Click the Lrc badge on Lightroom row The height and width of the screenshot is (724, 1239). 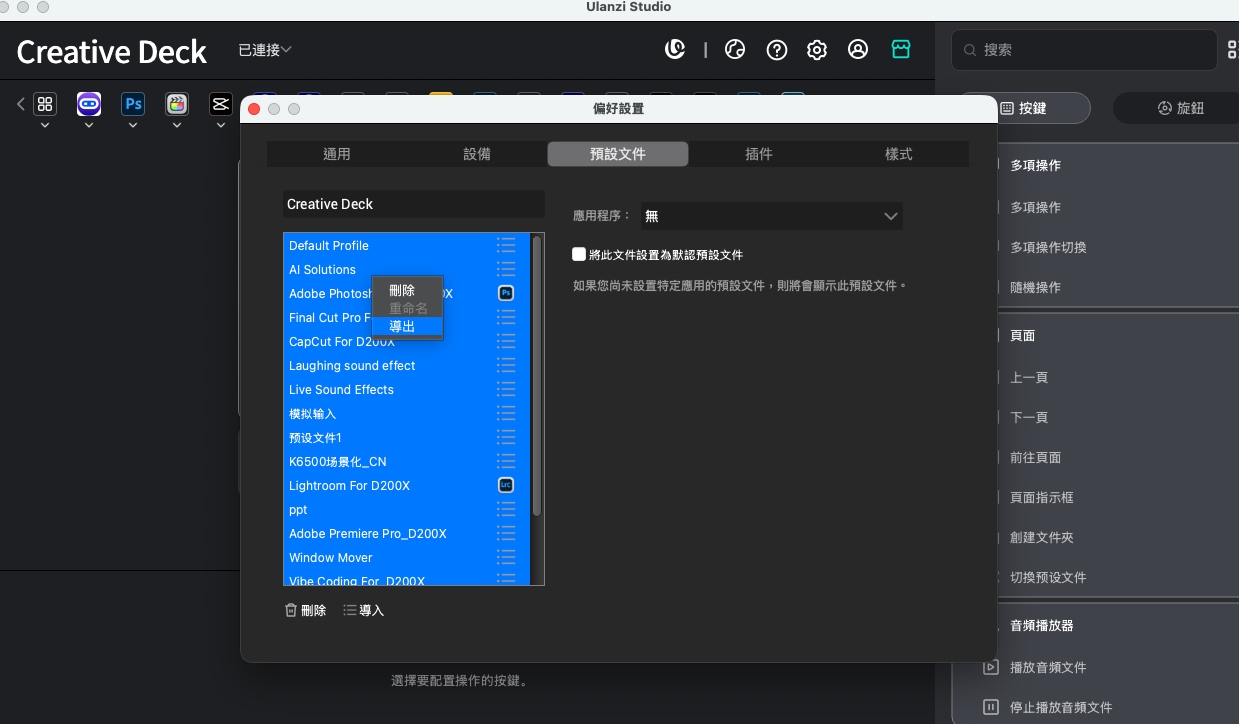pyautogui.click(x=506, y=485)
